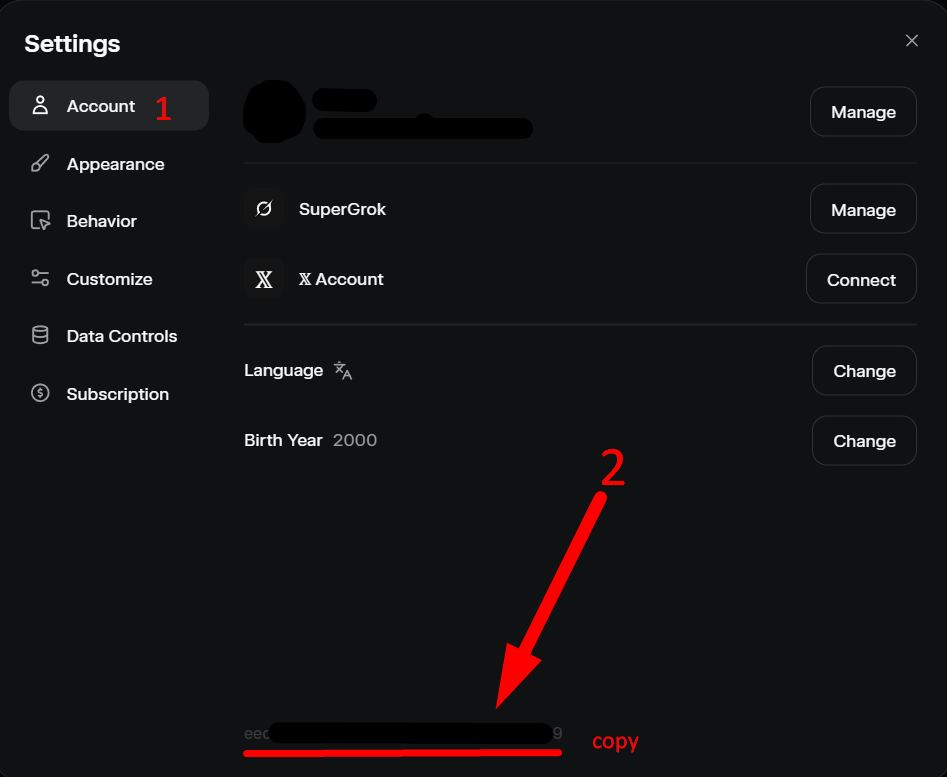947x777 pixels.
Task: Click the Customize sliders icon
Action: click(40, 278)
